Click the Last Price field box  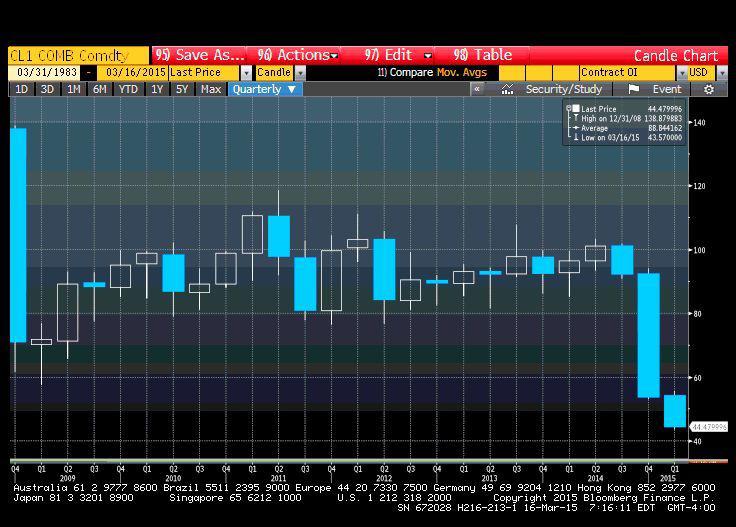[205, 73]
